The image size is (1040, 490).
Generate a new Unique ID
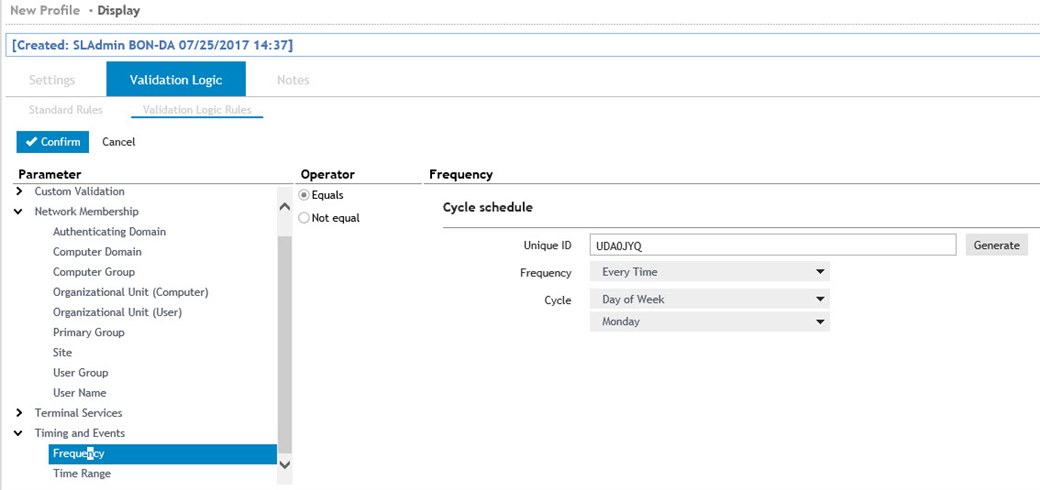[996, 245]
